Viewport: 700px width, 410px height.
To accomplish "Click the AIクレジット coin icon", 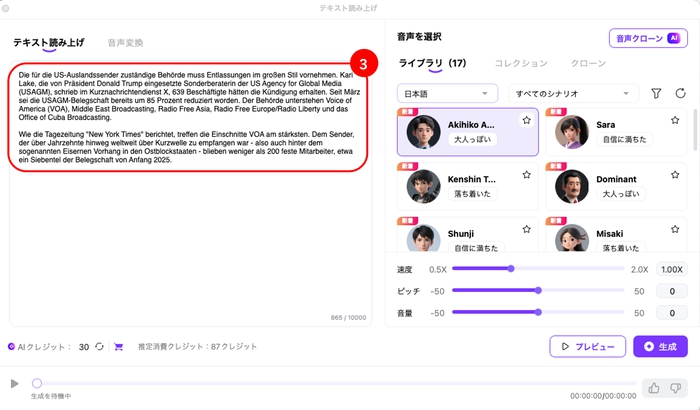I will pyautogui.click(x=11, y=347).
